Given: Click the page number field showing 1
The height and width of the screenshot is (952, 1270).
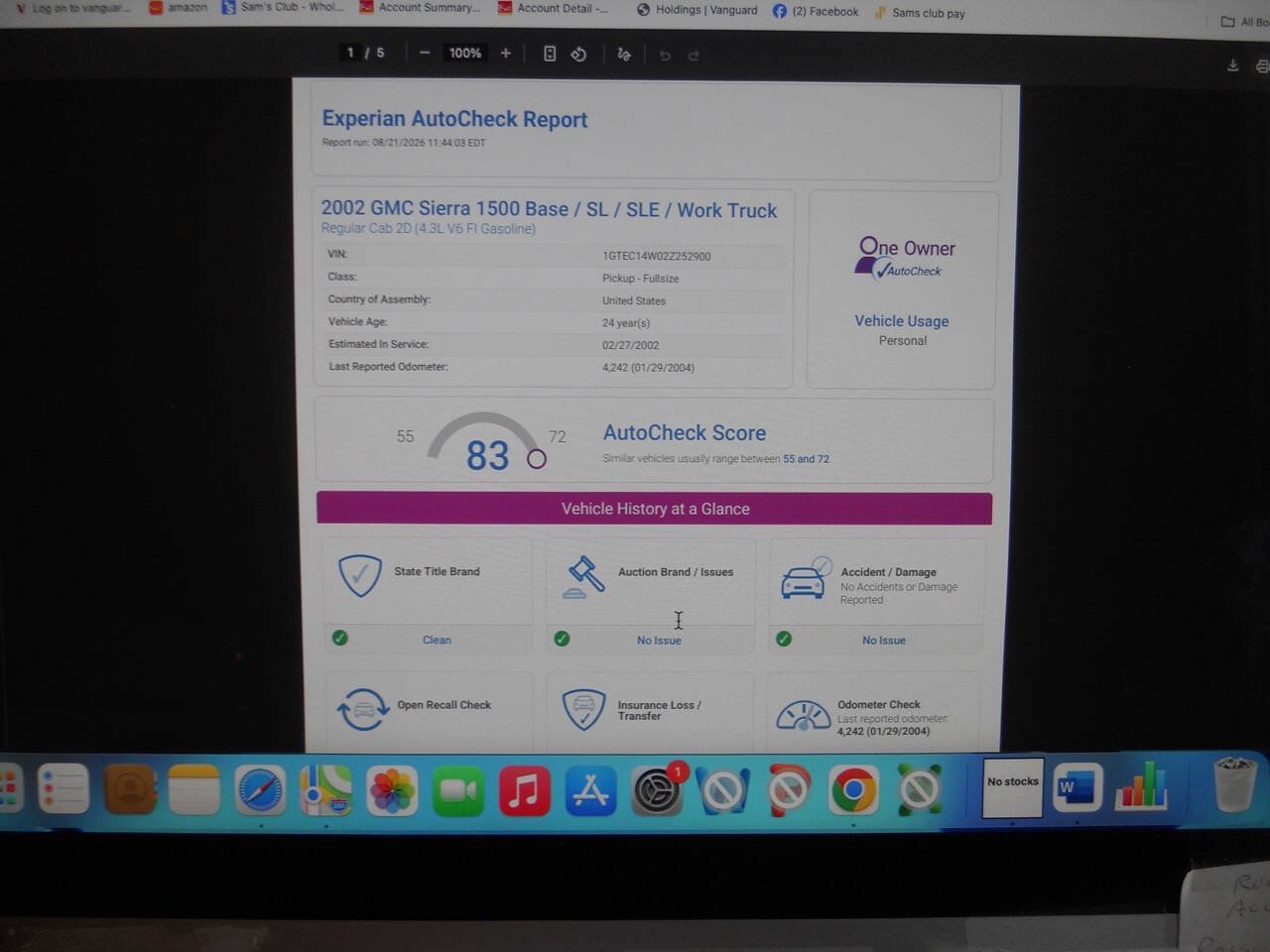Looking at the screenshot, I should tap(350, 53).
